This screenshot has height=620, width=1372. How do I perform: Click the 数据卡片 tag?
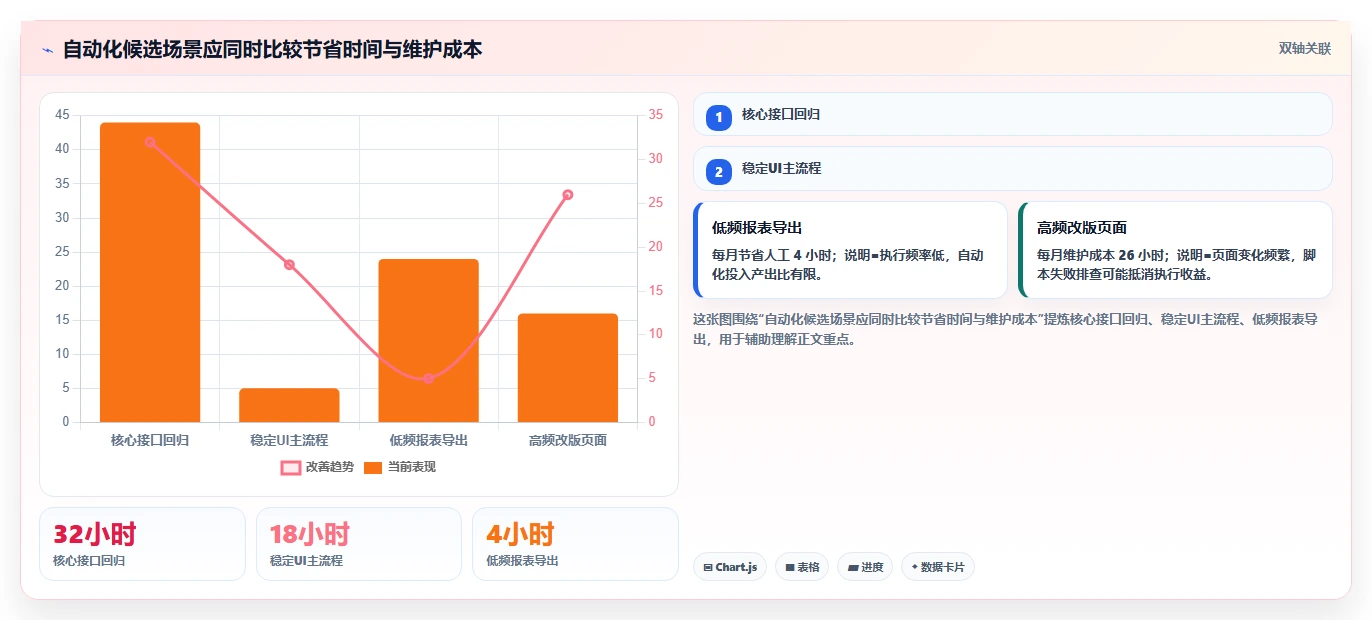938,567
